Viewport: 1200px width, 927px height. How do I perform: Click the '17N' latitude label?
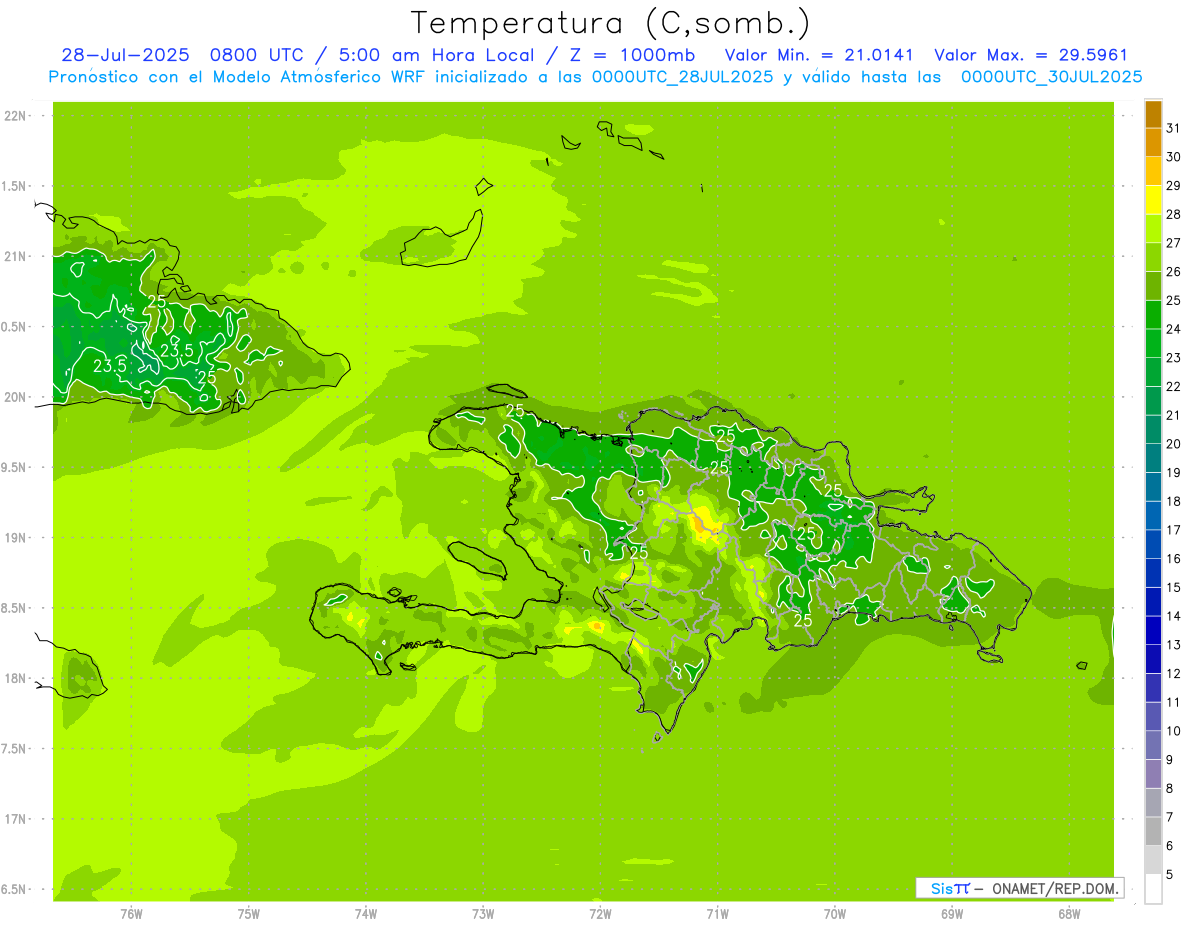13,819
